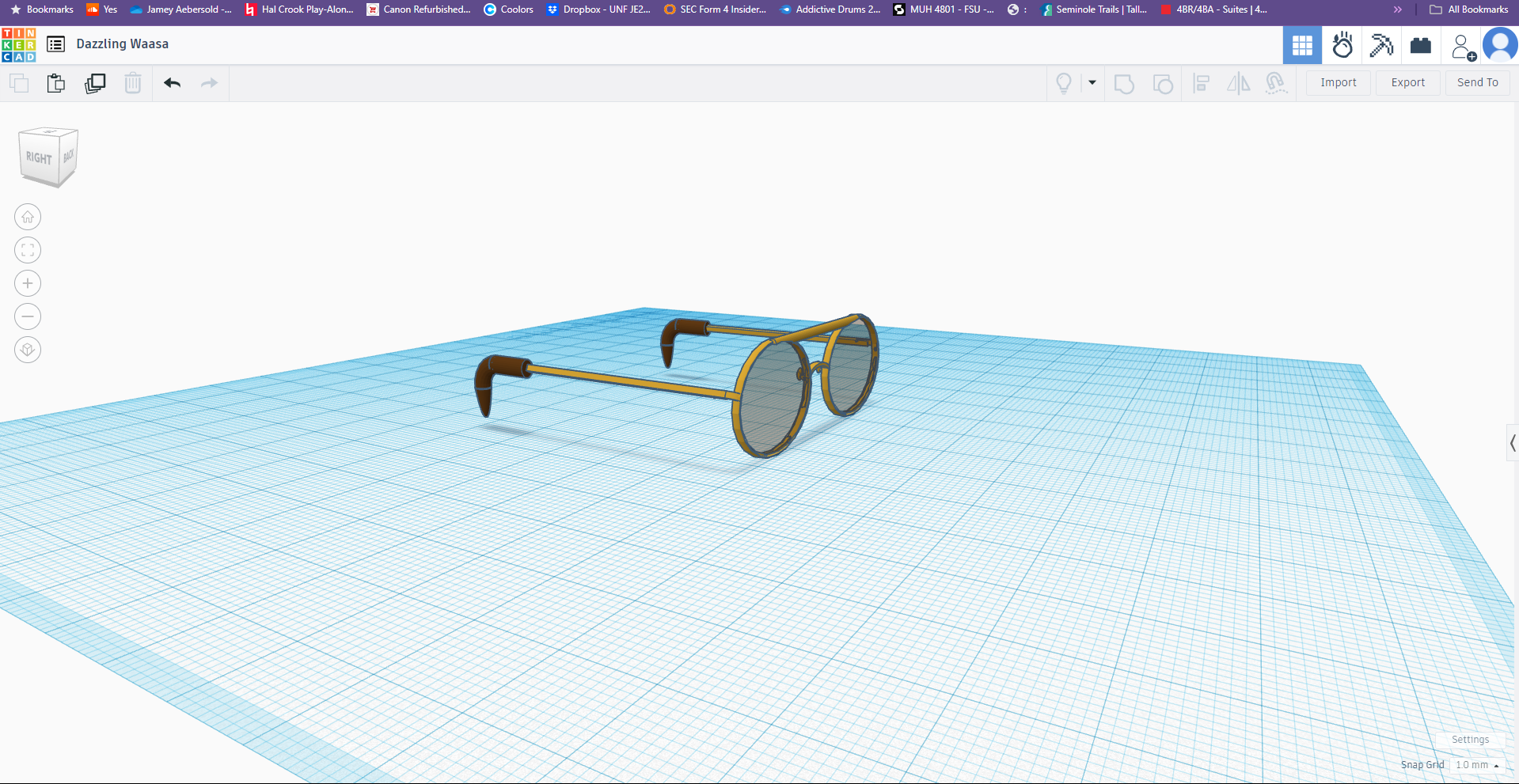The height and width of the screenshot is (784, 1519).
Task: Click Fit all in view icon
Action: coord(28,250)
